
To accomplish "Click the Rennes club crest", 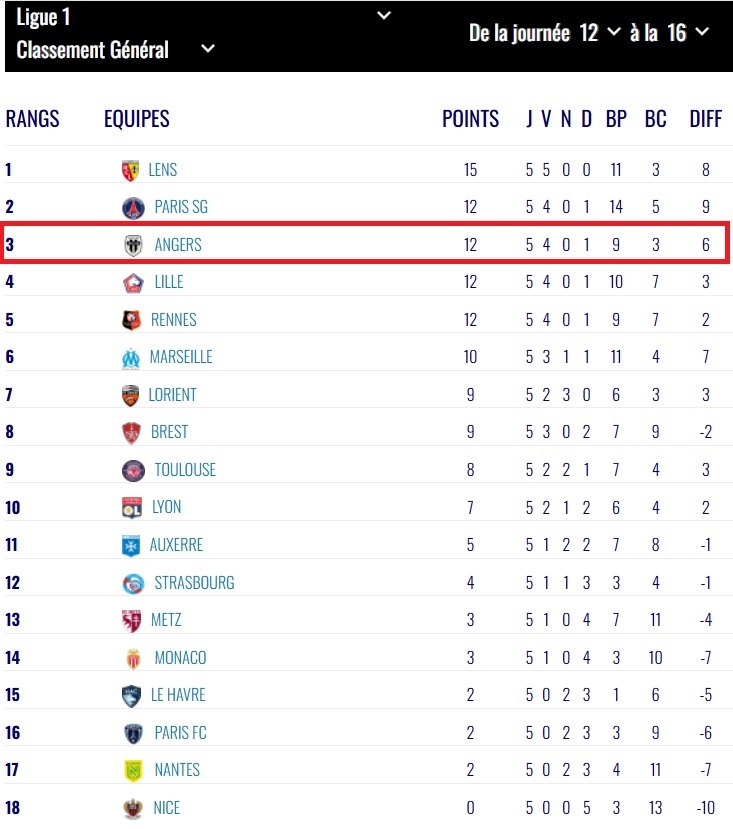I will (x=130, y=320).
